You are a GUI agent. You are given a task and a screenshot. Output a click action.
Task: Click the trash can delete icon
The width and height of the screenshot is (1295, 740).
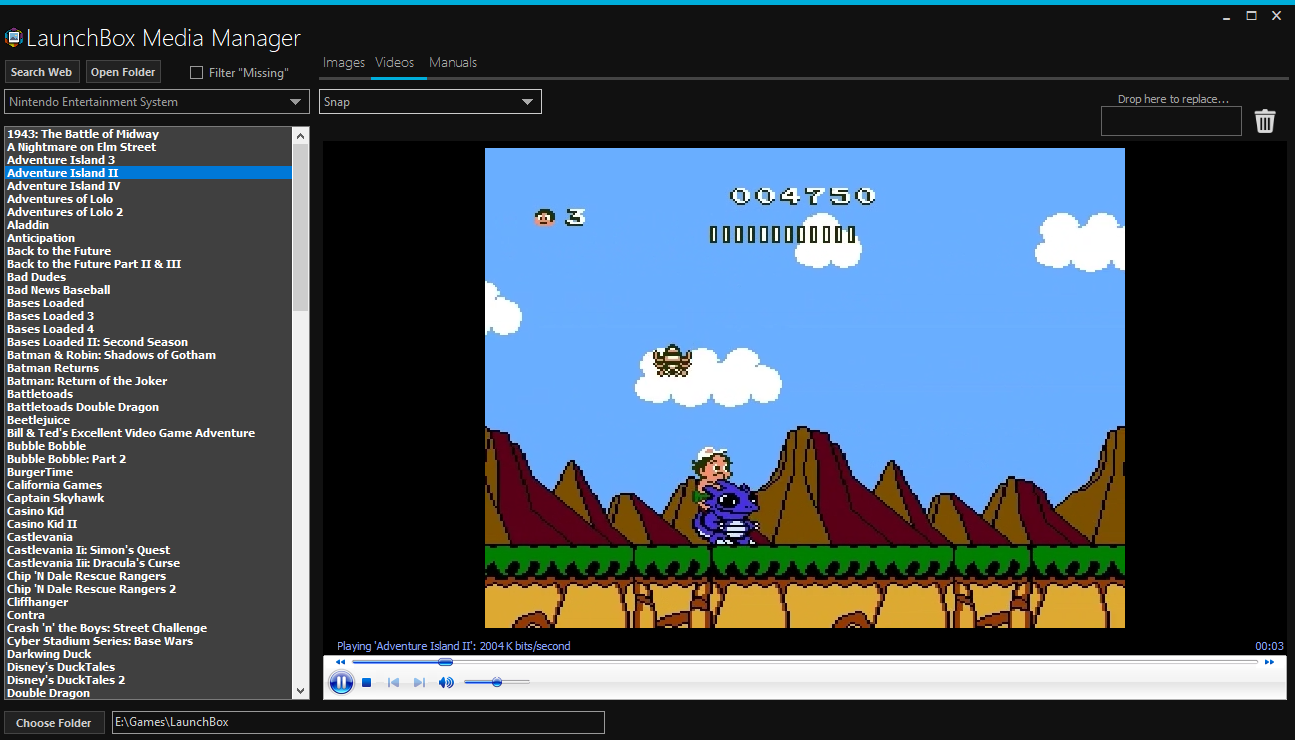click(x=1265, y=121)
